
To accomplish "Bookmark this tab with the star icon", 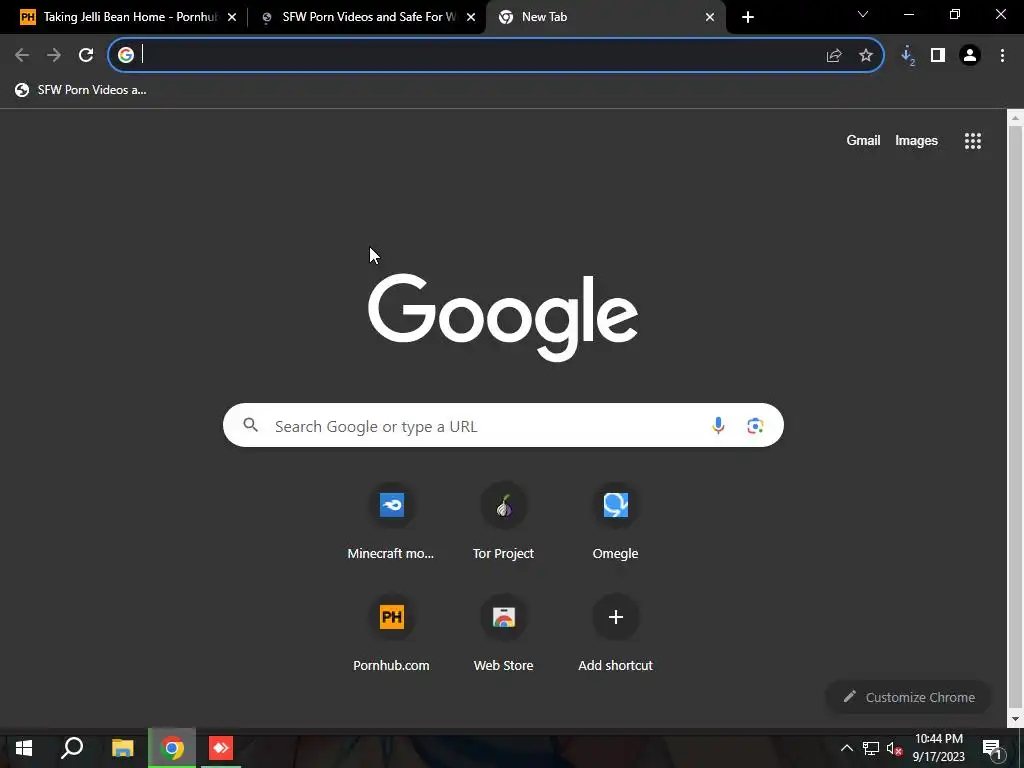I will coord(866,56).
